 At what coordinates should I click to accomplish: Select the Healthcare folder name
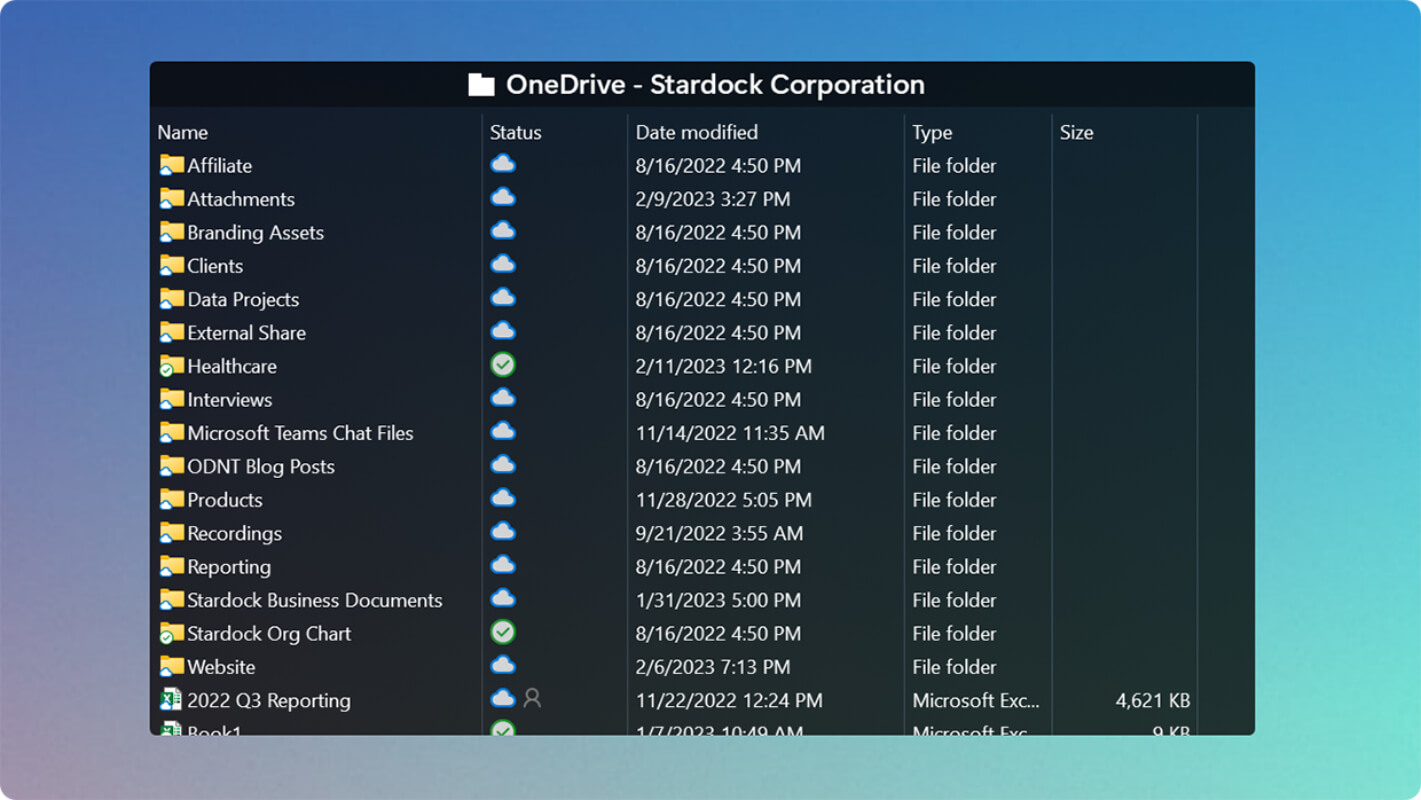pos(232,366)
